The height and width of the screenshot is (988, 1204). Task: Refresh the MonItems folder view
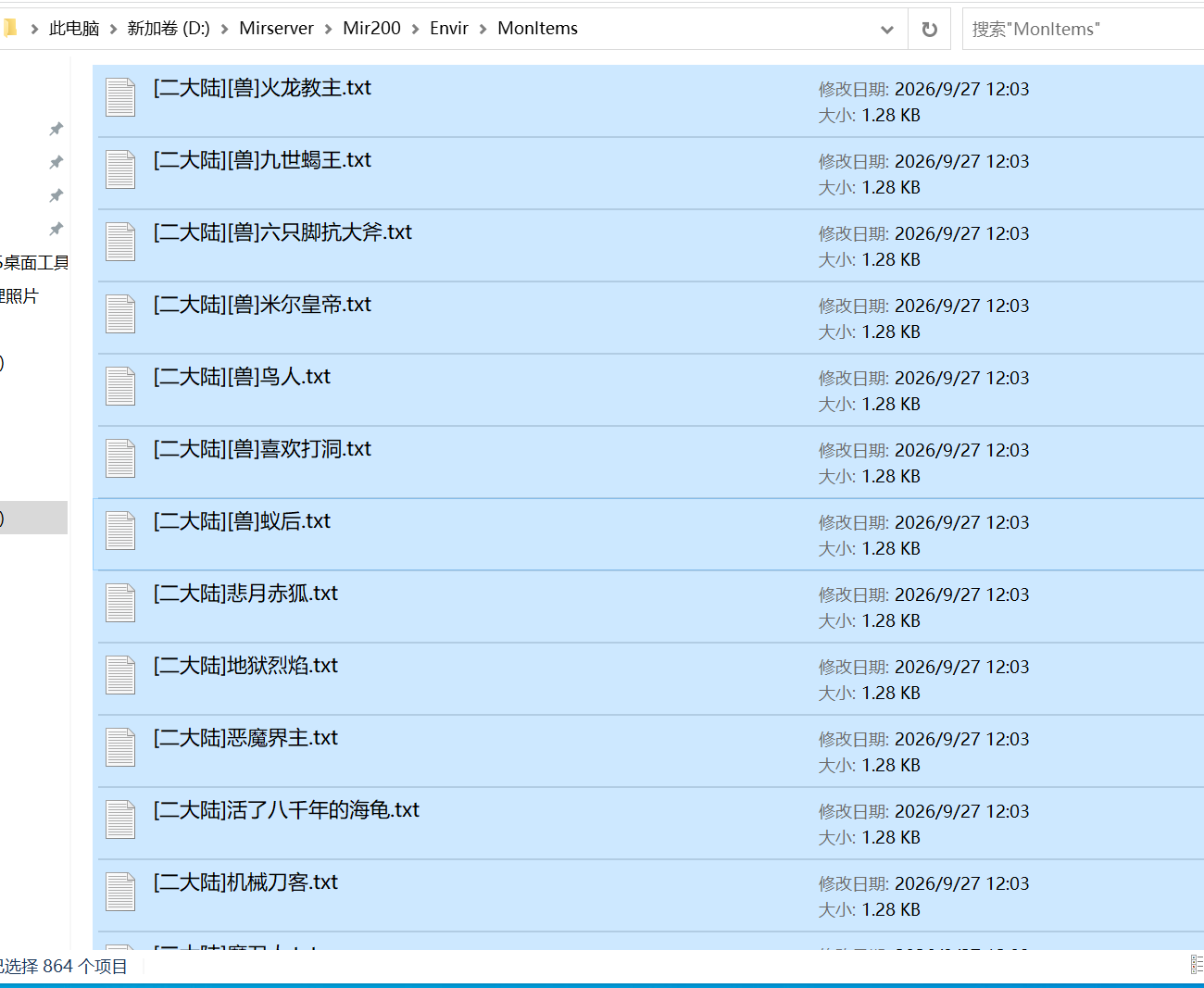930,30
